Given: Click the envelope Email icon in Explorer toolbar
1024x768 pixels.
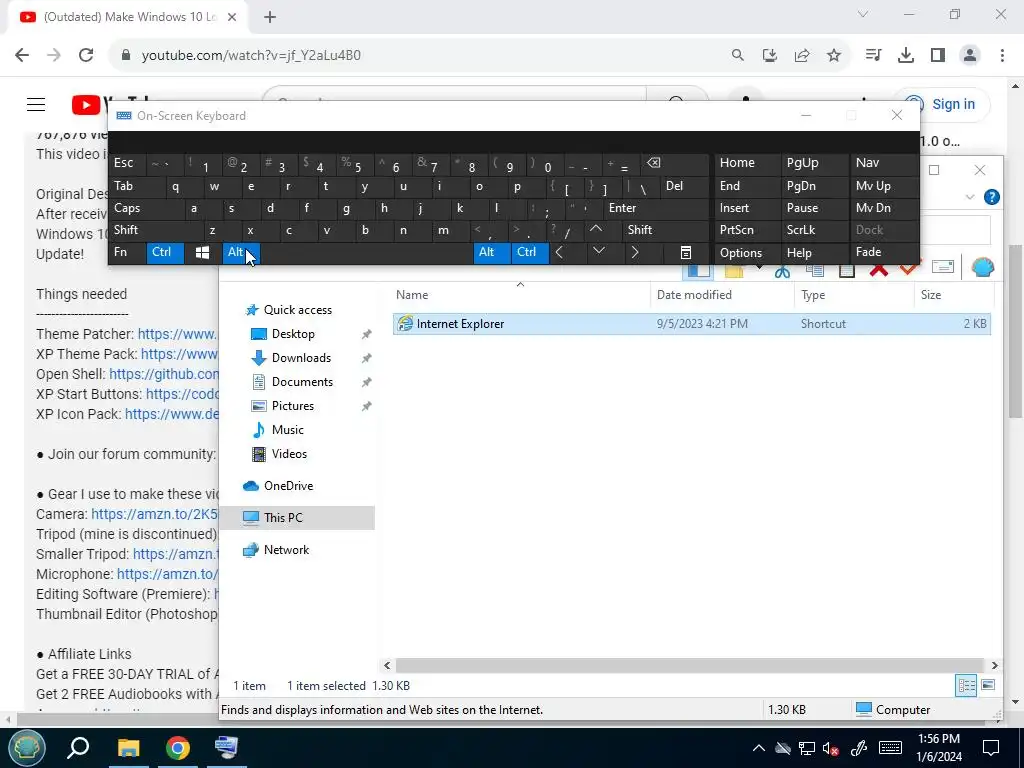Looking at the screenshot, I should (942, 266).
